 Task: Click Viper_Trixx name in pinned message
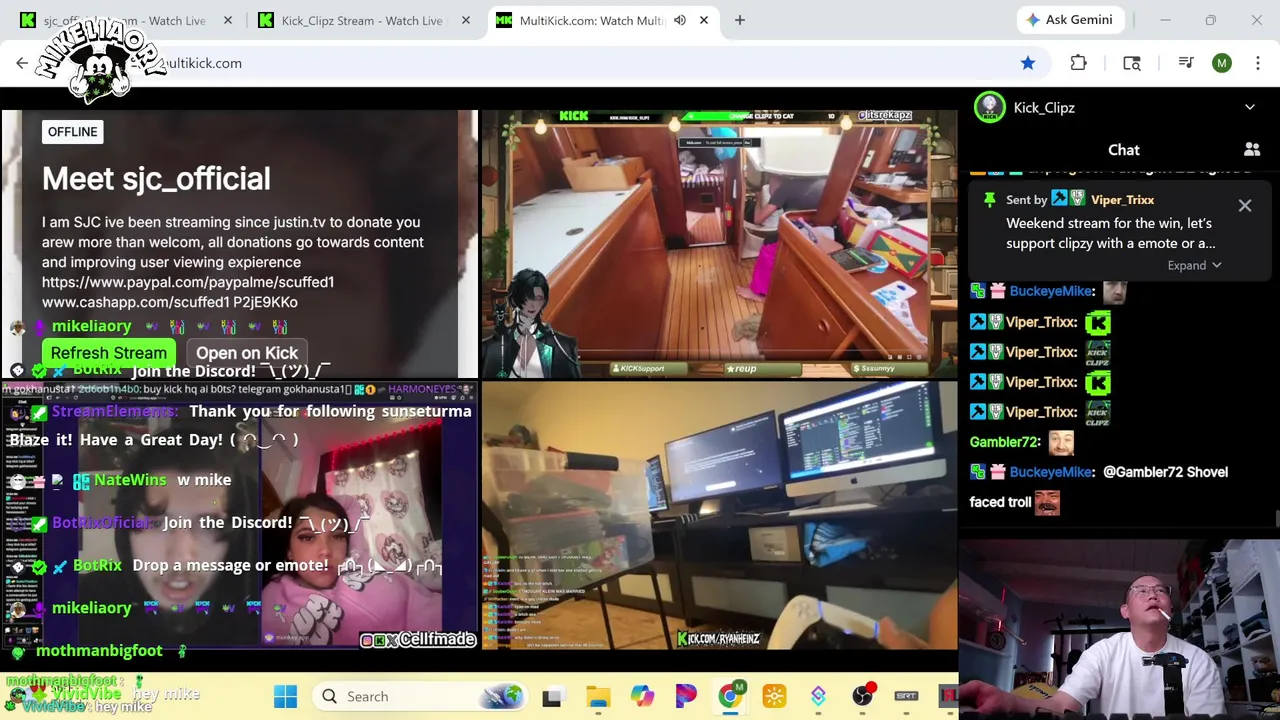(1122, 200)
